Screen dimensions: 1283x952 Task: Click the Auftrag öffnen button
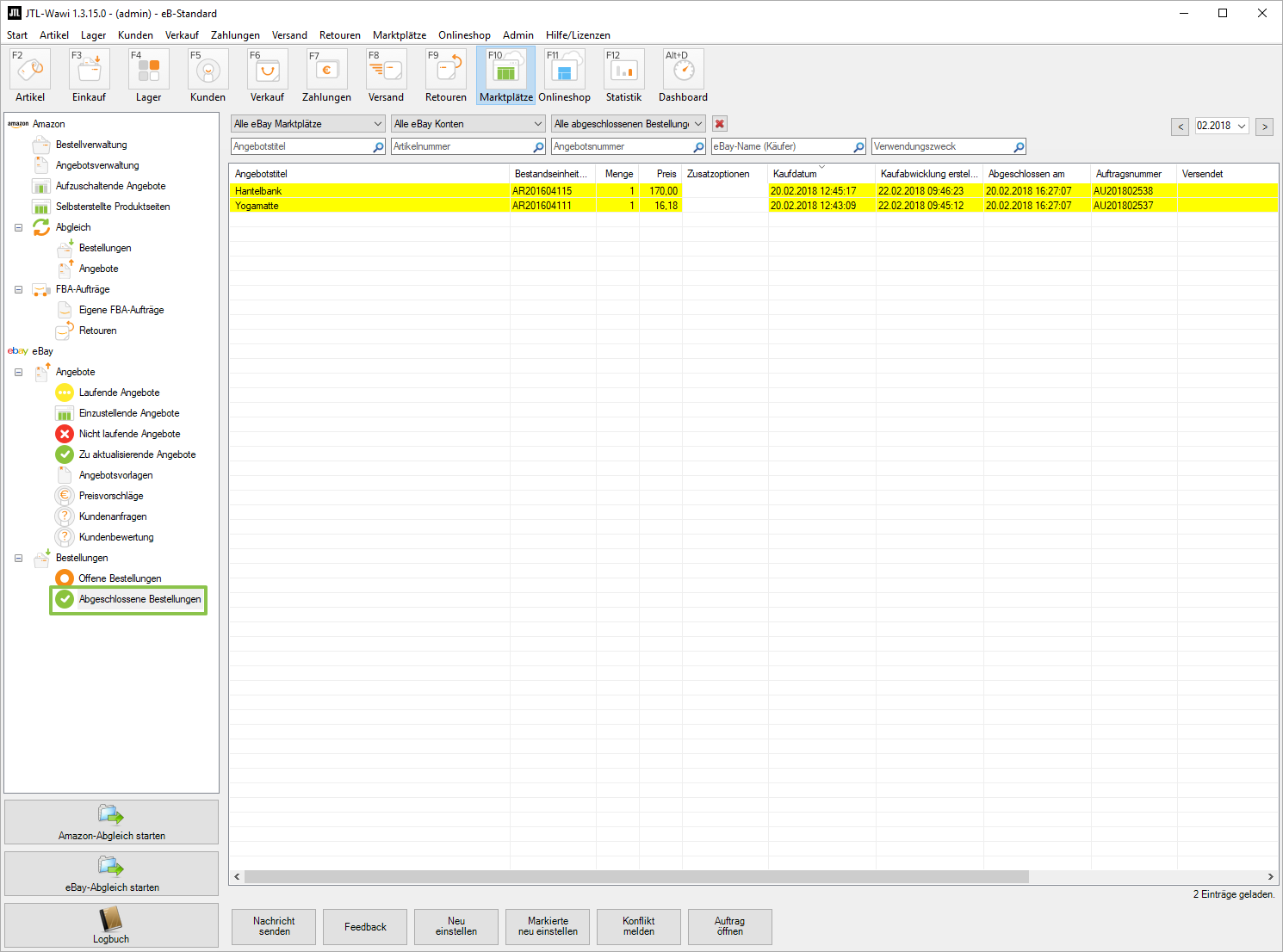(730, 926)
